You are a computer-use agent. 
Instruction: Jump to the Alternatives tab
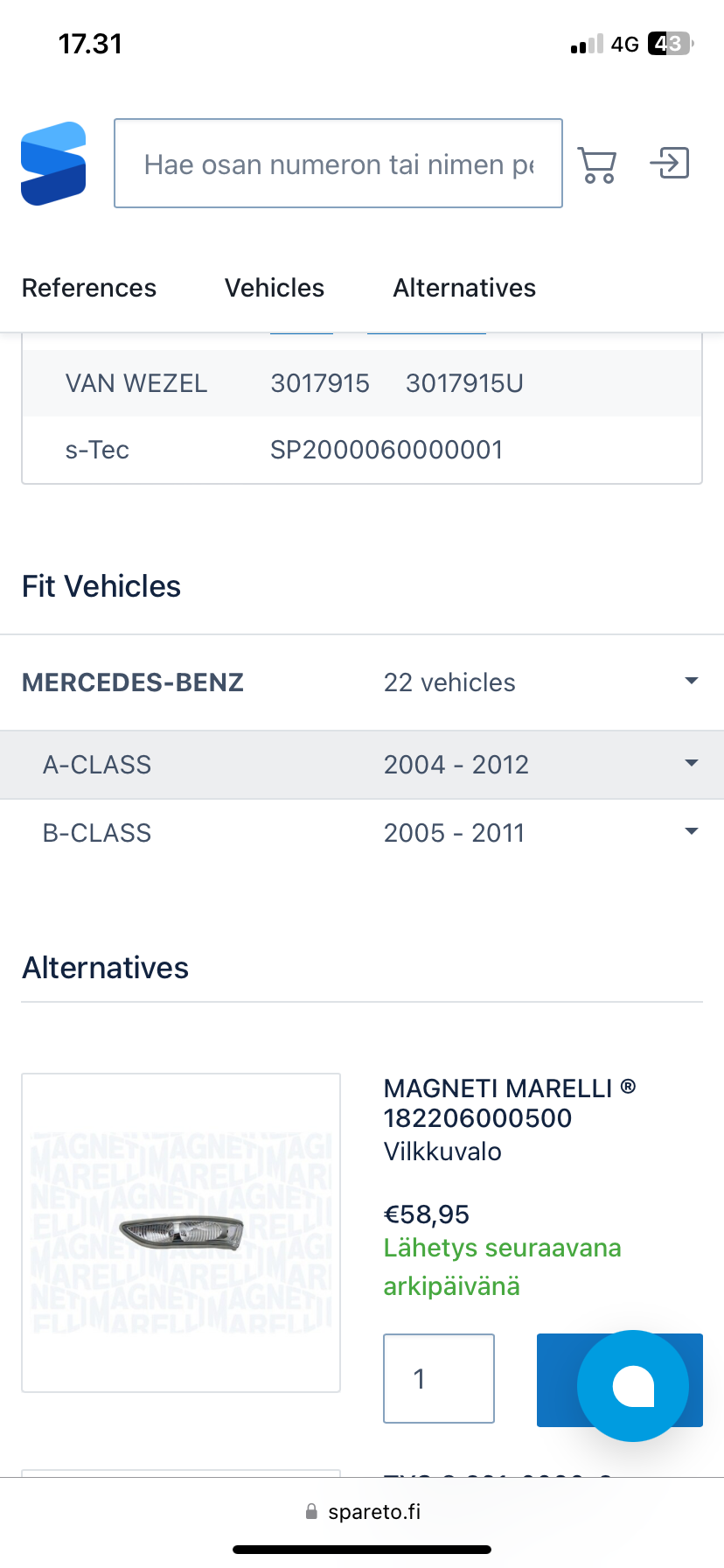coord(464,288)
